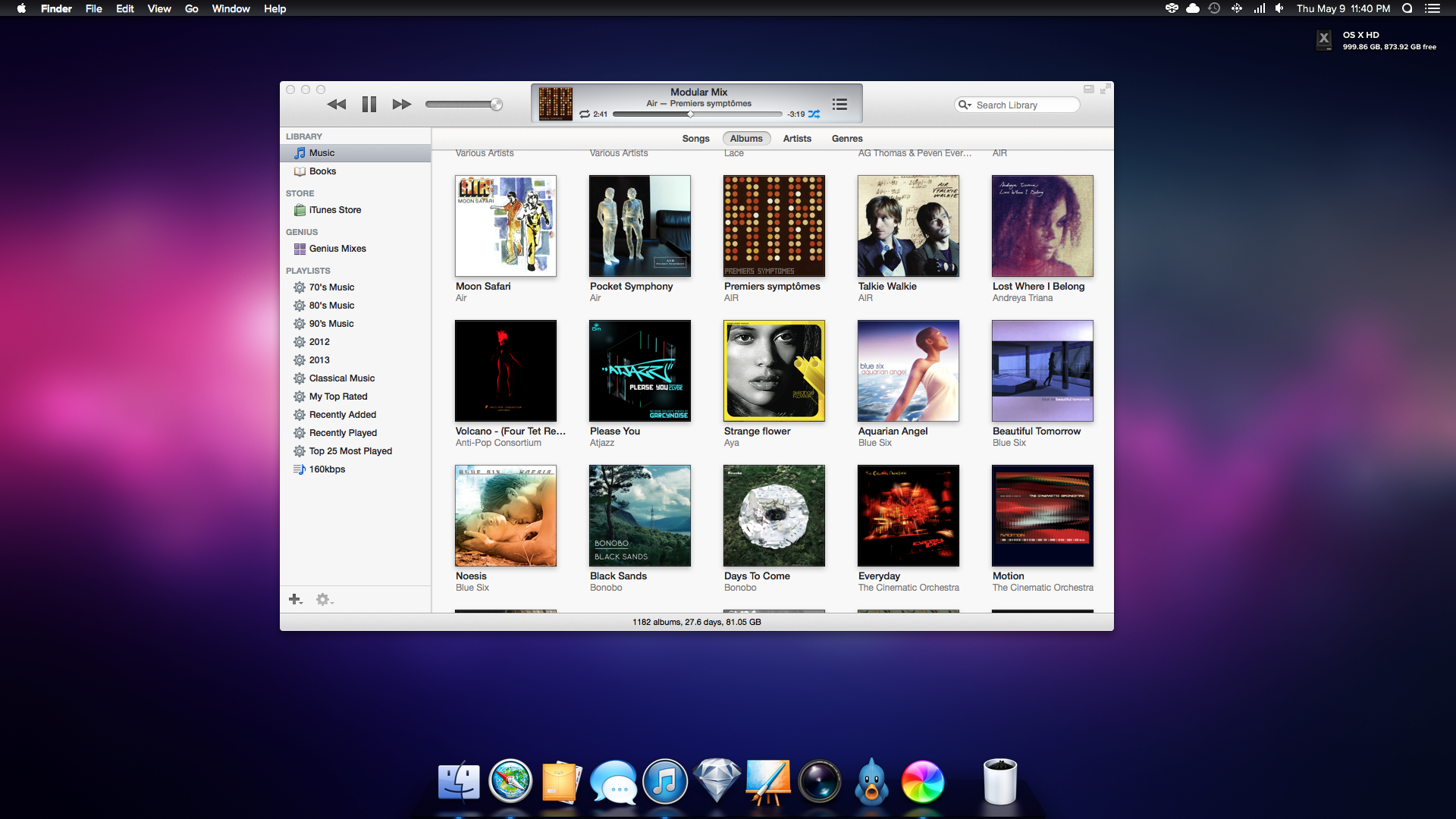Screen dimensions: 1456x819
Task: Enter full screen with arrows icon
Action: (1106, 89)
